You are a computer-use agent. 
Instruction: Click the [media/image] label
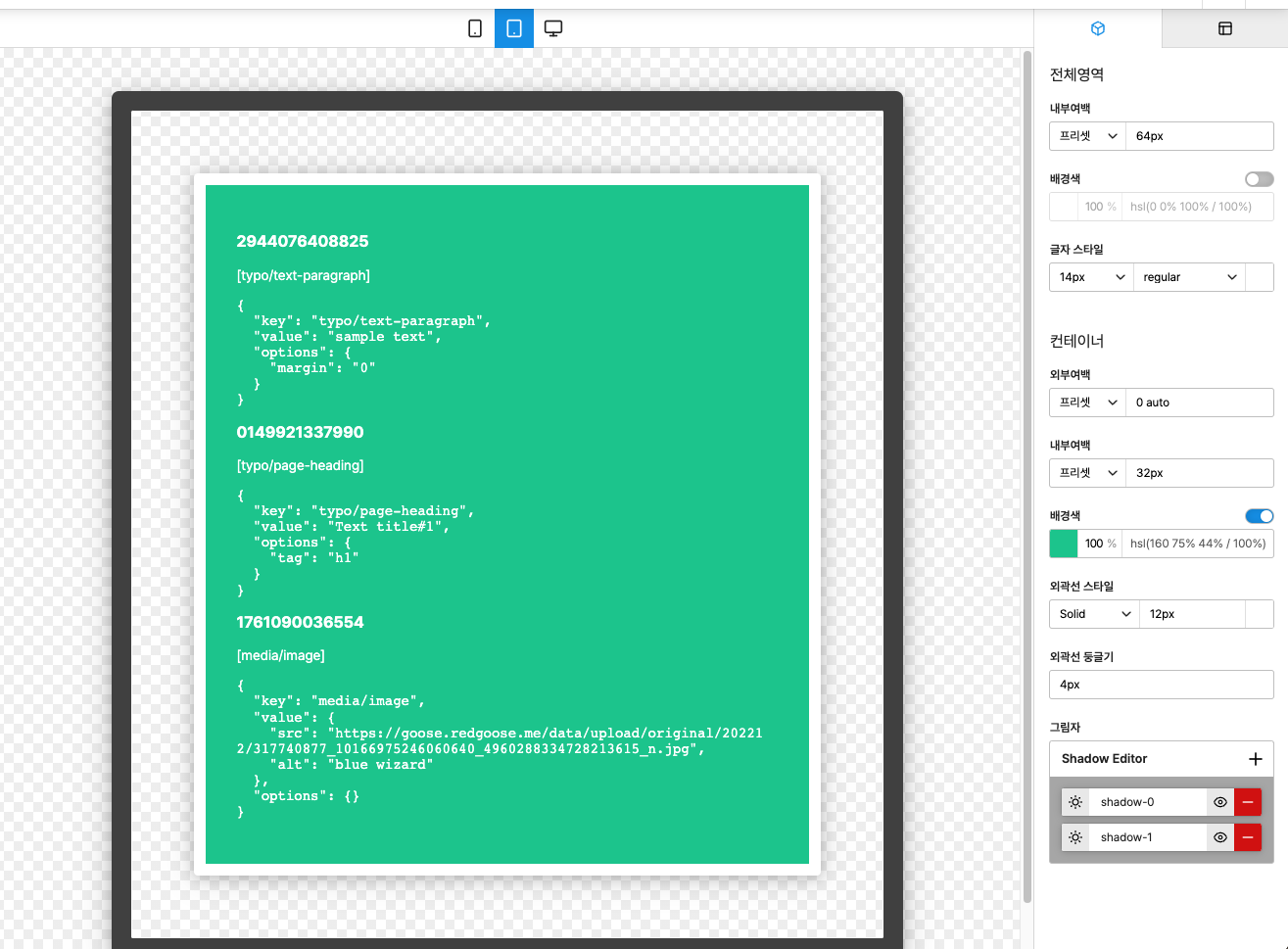click(280, 655)
